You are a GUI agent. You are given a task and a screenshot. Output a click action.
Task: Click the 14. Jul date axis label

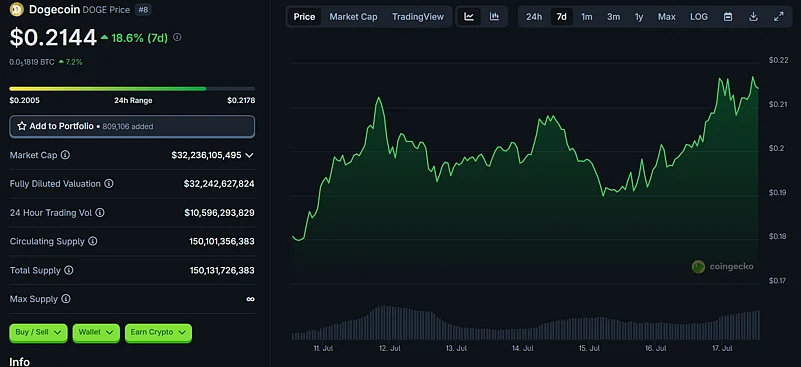click(523, 348)
